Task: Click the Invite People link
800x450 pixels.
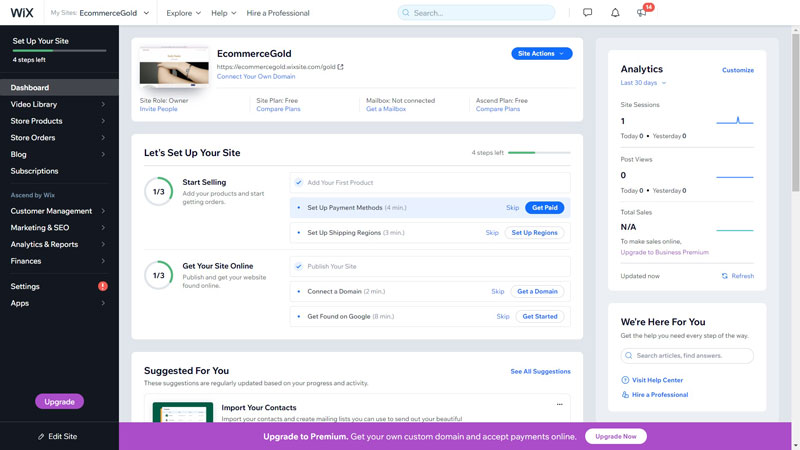Action: [158, 109]
